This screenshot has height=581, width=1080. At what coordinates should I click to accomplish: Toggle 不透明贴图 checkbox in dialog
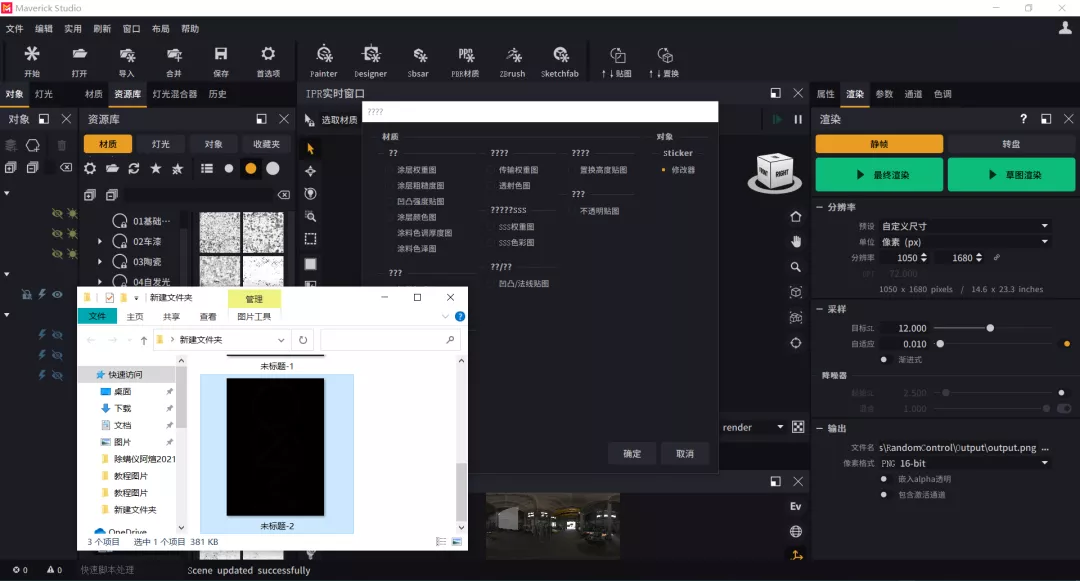tap(573, 211)
